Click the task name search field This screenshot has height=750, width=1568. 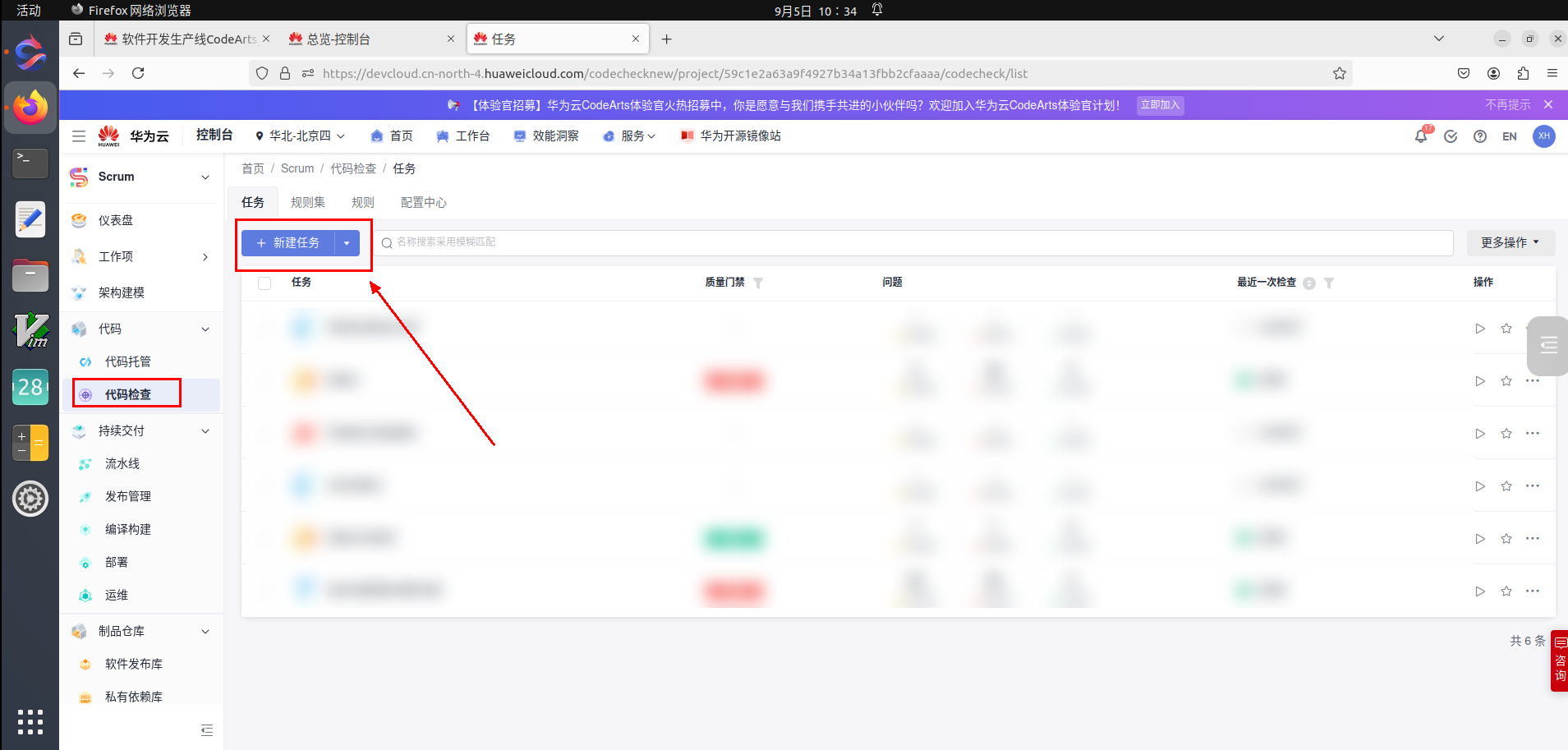click(914, 242)
